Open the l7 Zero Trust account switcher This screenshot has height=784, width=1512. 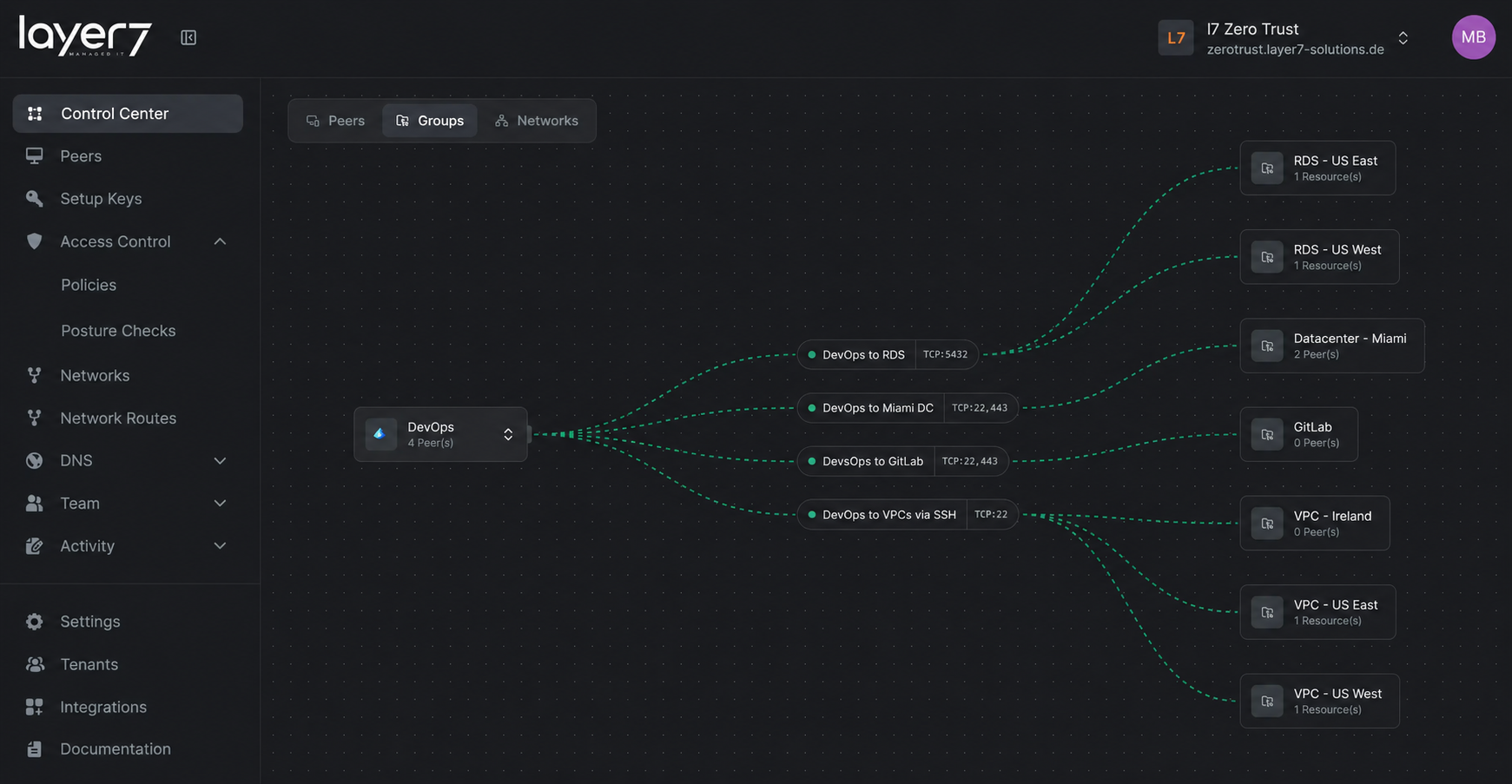[x=1284, y=38]
